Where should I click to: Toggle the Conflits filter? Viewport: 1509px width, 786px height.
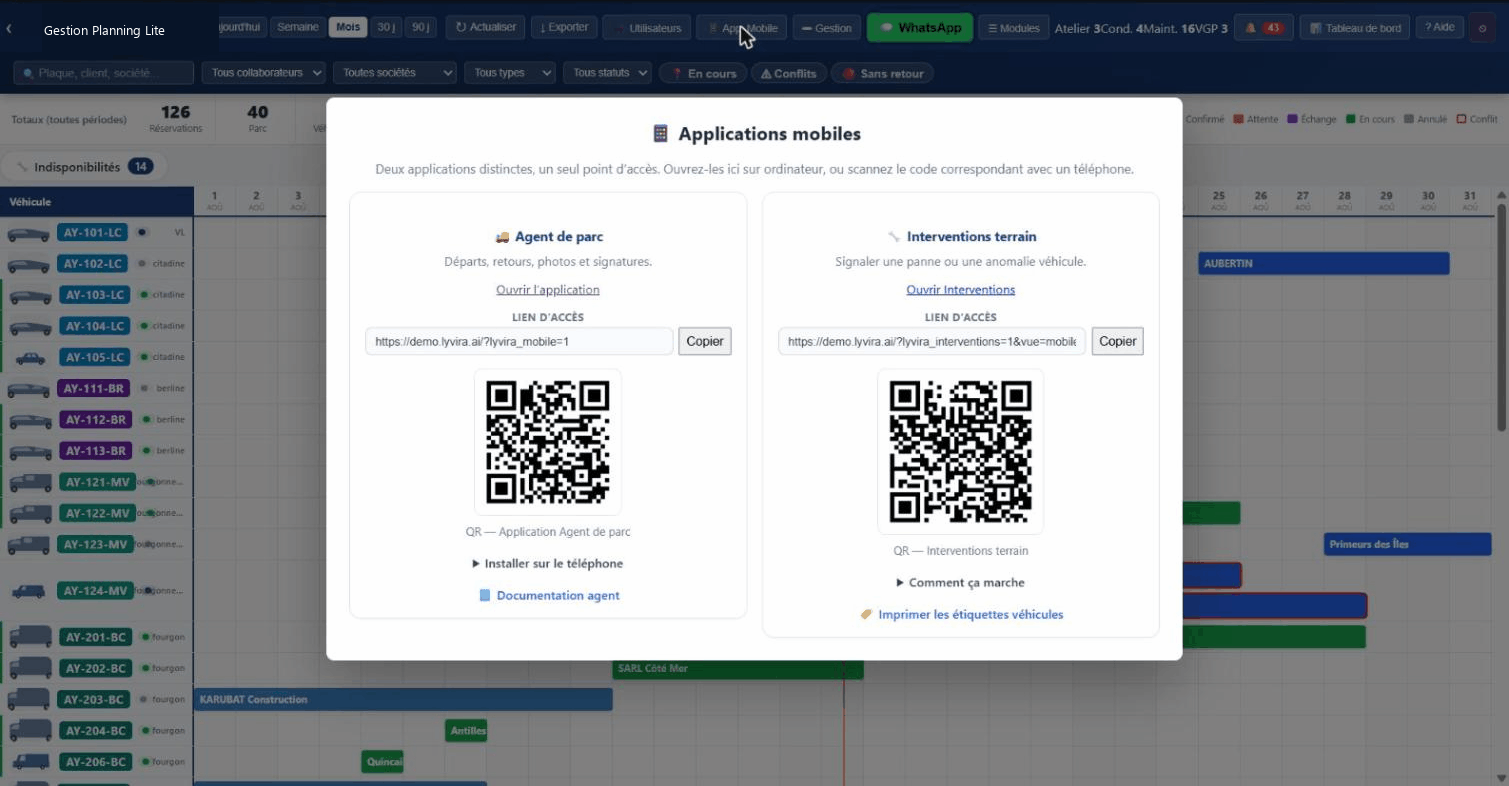tap(788, 73)
